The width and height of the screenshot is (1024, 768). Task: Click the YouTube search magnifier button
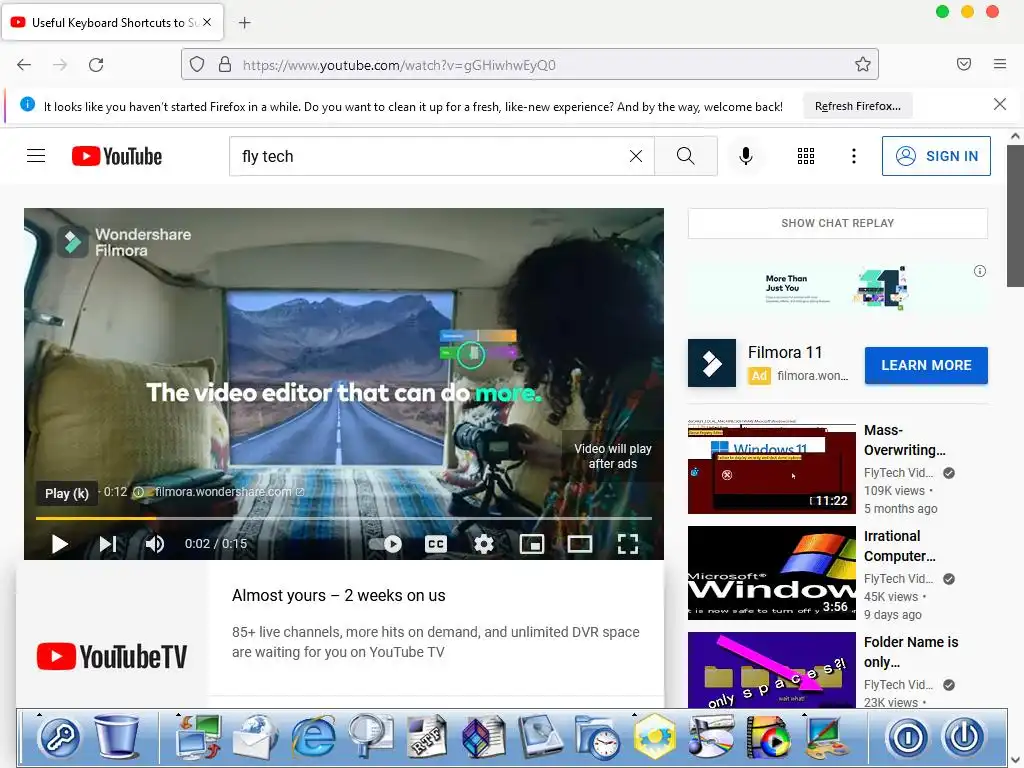686,156
